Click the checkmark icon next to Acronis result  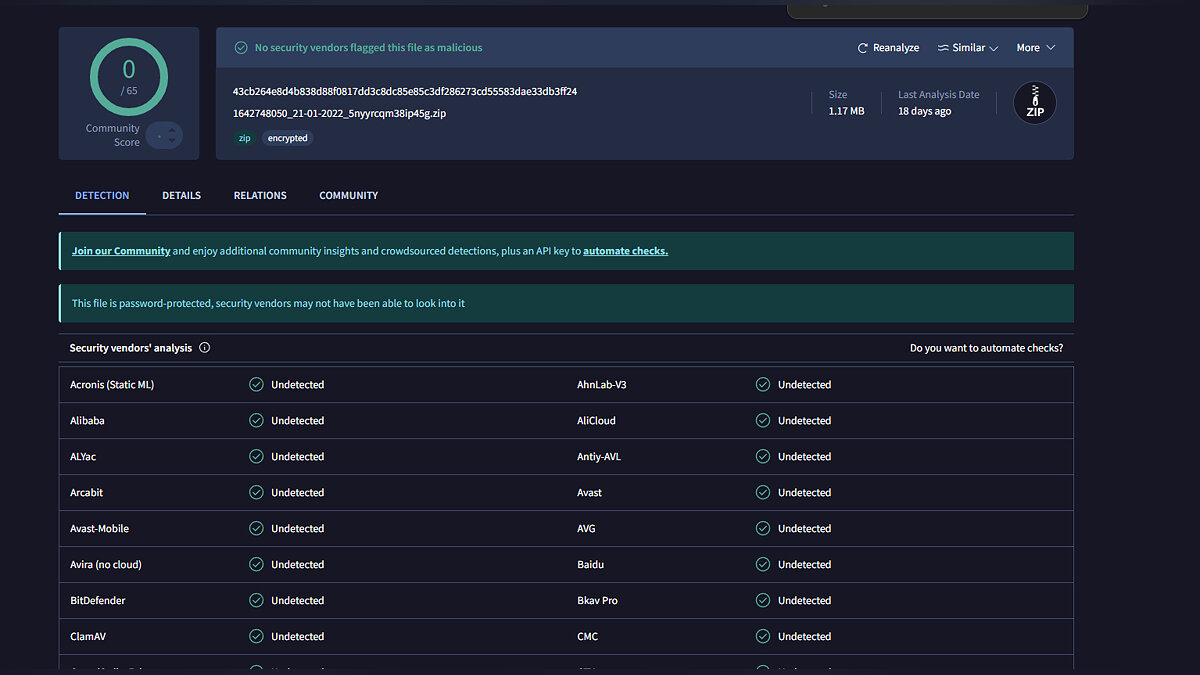click(256, 385)
